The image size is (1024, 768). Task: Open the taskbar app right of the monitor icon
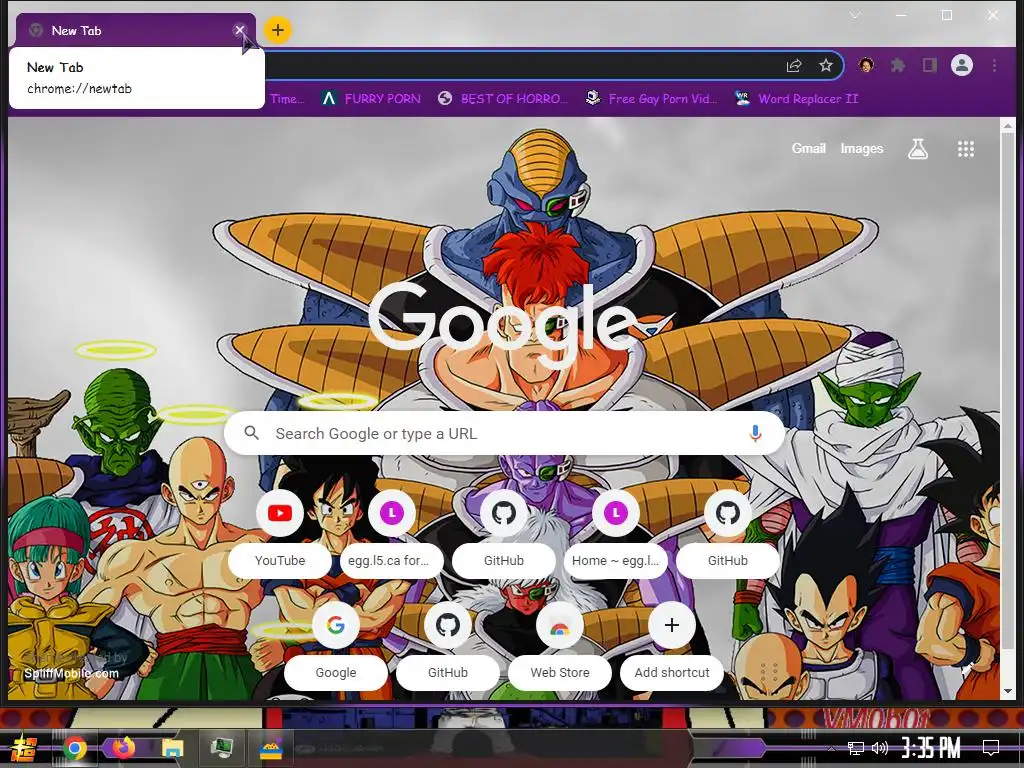click(x=270, y=748)
